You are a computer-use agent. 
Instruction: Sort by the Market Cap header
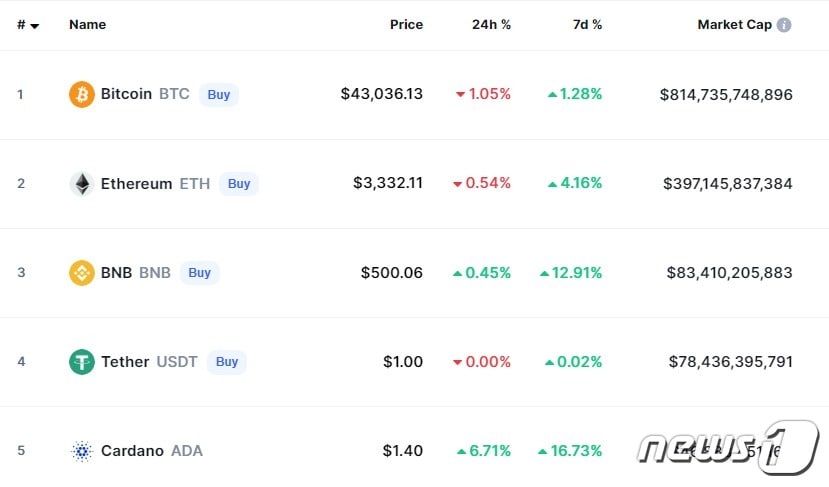[x=734, y=25]
